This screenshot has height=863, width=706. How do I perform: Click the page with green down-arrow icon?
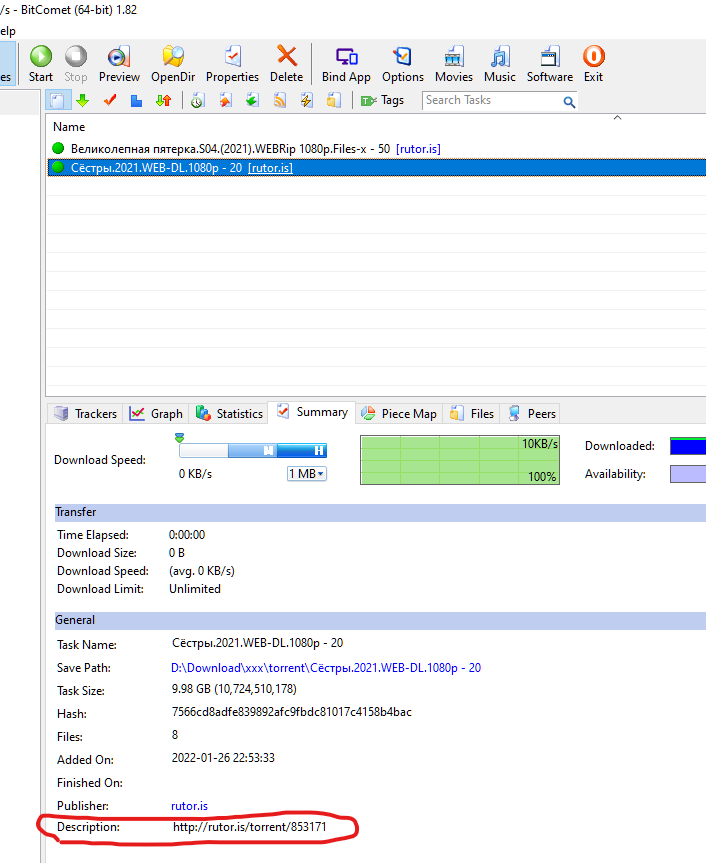click(252, 101)
